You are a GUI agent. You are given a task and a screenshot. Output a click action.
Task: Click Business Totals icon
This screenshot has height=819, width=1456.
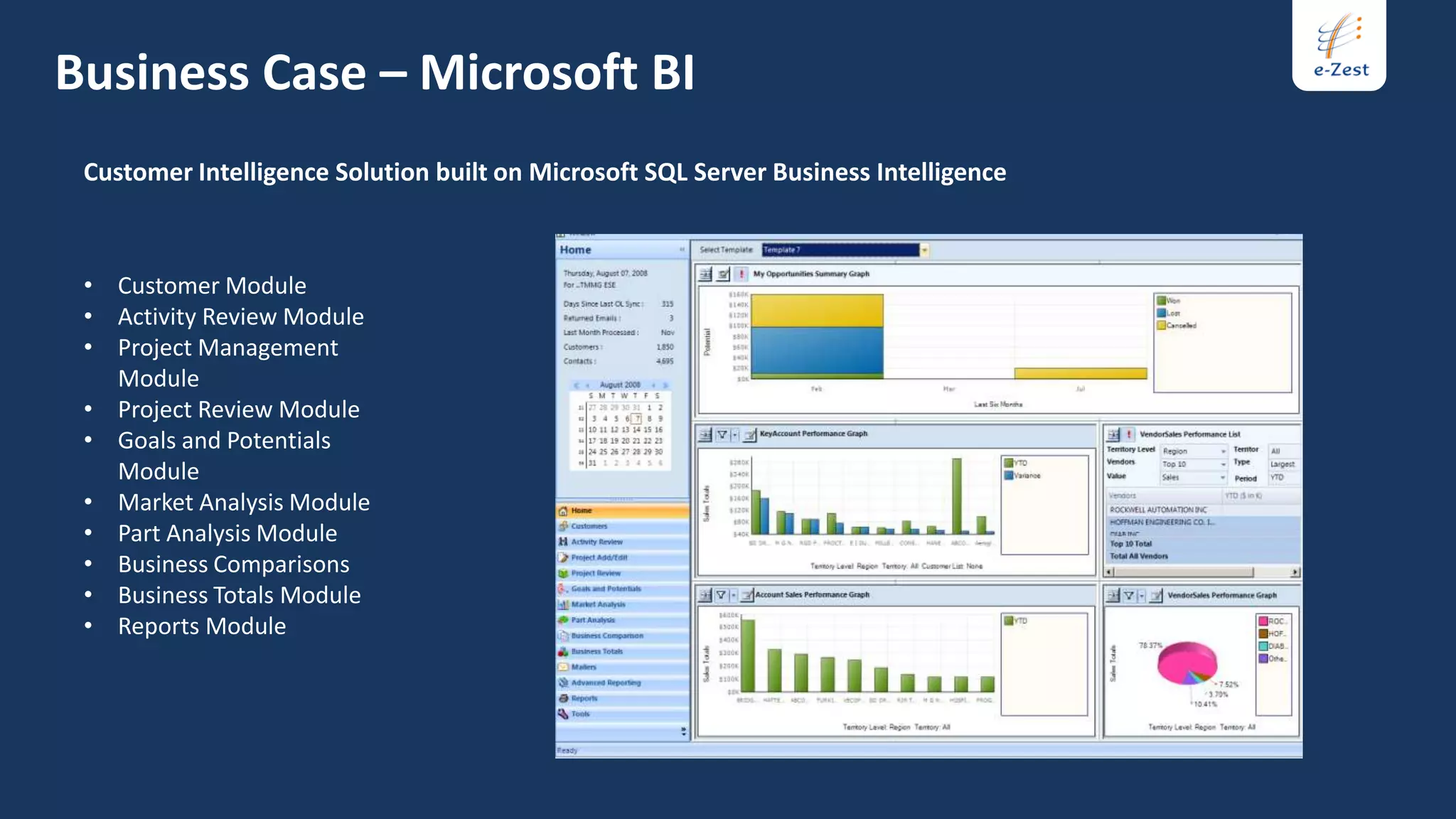tap(563, 651)
